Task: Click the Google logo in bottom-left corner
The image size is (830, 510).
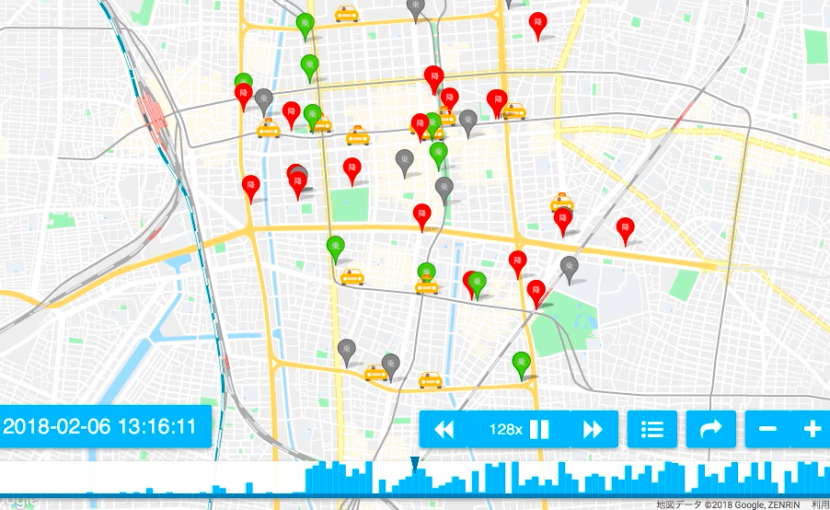Action: click(18, 501)
